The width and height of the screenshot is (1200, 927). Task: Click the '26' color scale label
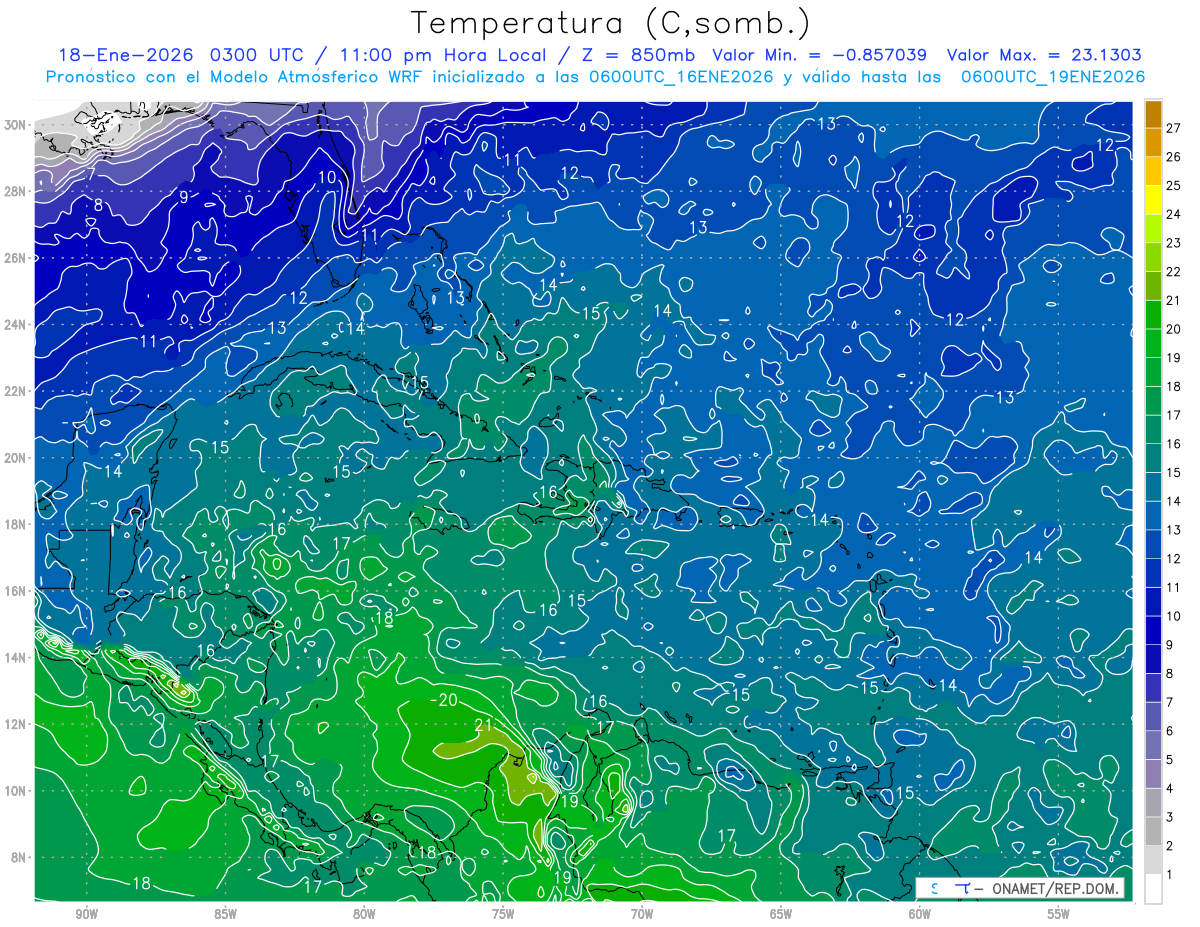pyautogui.click(x=1173, y=157)
